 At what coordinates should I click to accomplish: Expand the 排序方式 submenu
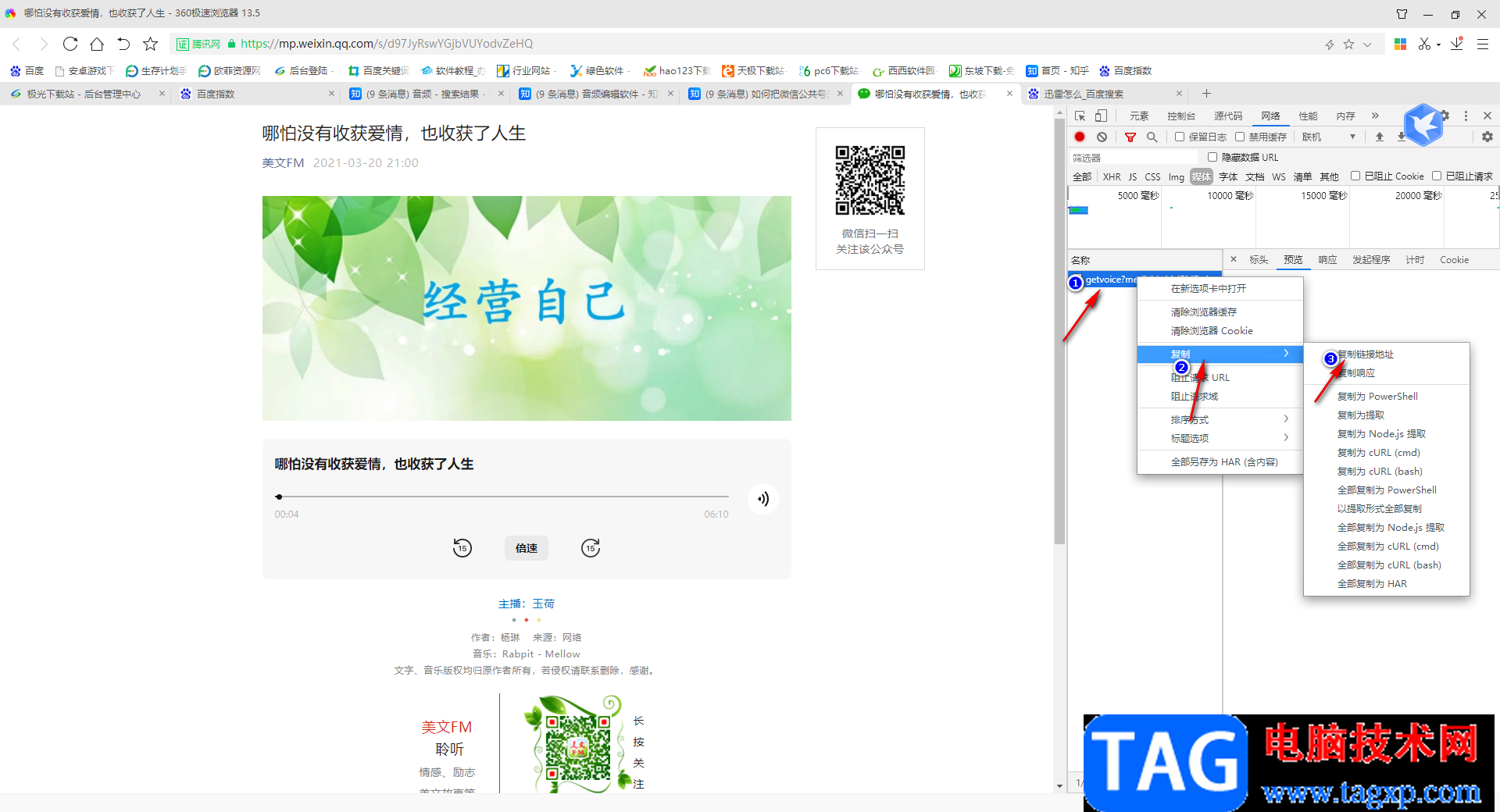click(1220, 419)
